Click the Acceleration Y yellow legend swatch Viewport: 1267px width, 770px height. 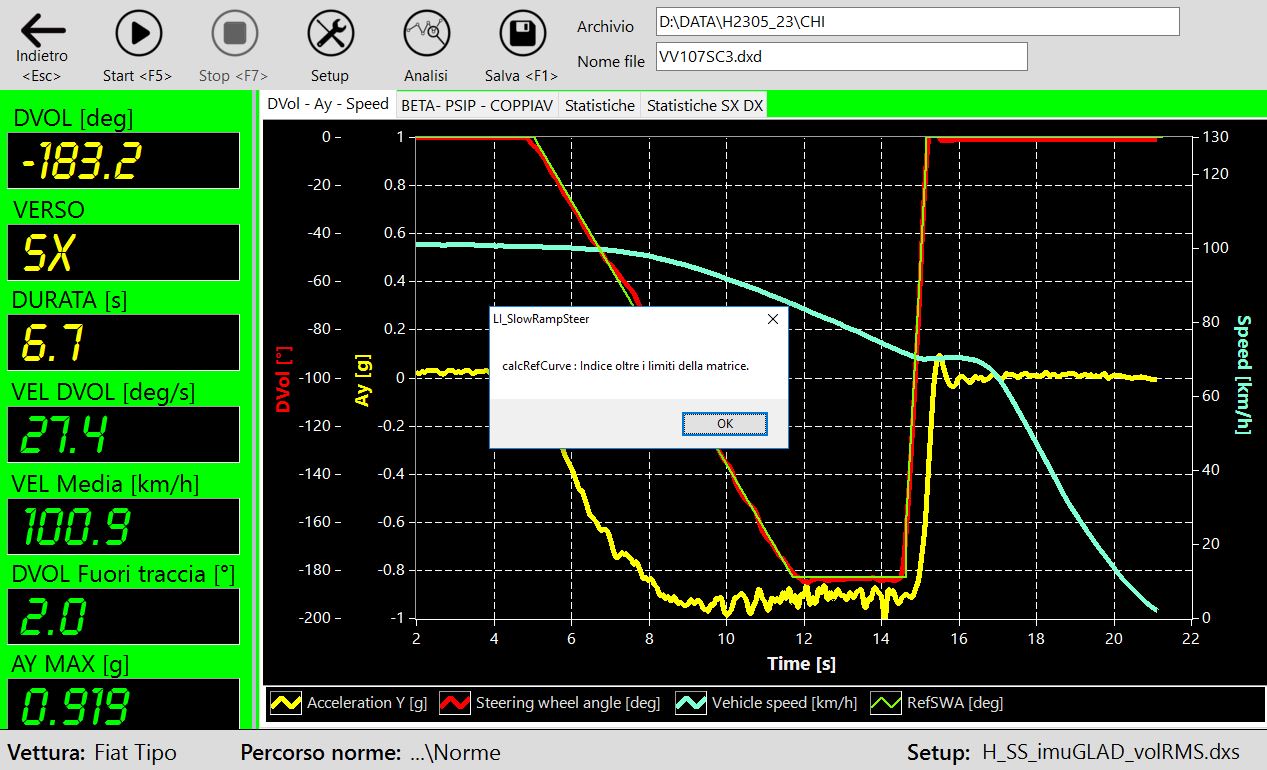click(x=287, y=703)
